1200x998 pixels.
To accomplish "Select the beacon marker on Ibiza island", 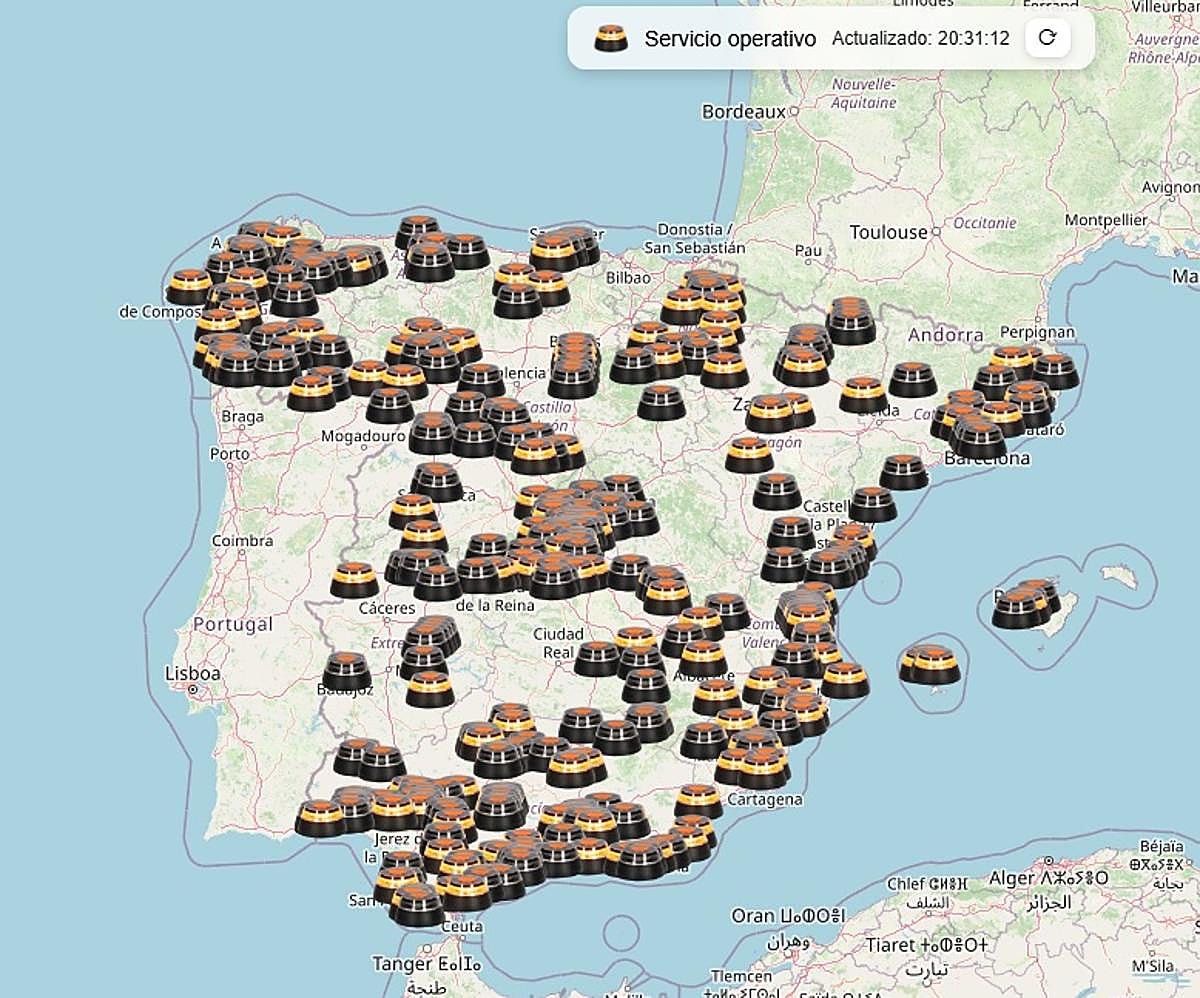I will click(x=930, y=664).
